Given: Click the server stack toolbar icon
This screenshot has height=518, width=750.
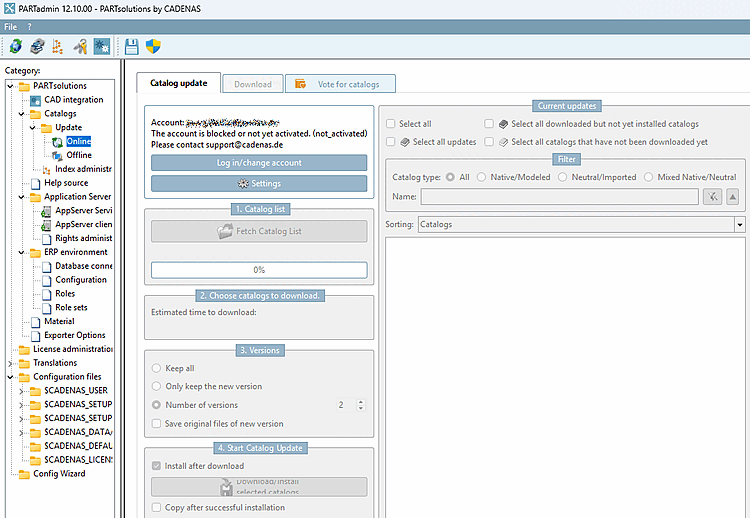Looking at the screenshot, I should [x=37, y=46].
